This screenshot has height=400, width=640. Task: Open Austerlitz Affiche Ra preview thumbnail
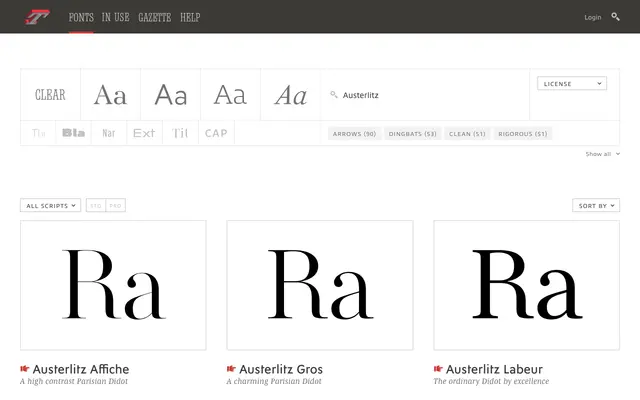(x=113, y=285)
